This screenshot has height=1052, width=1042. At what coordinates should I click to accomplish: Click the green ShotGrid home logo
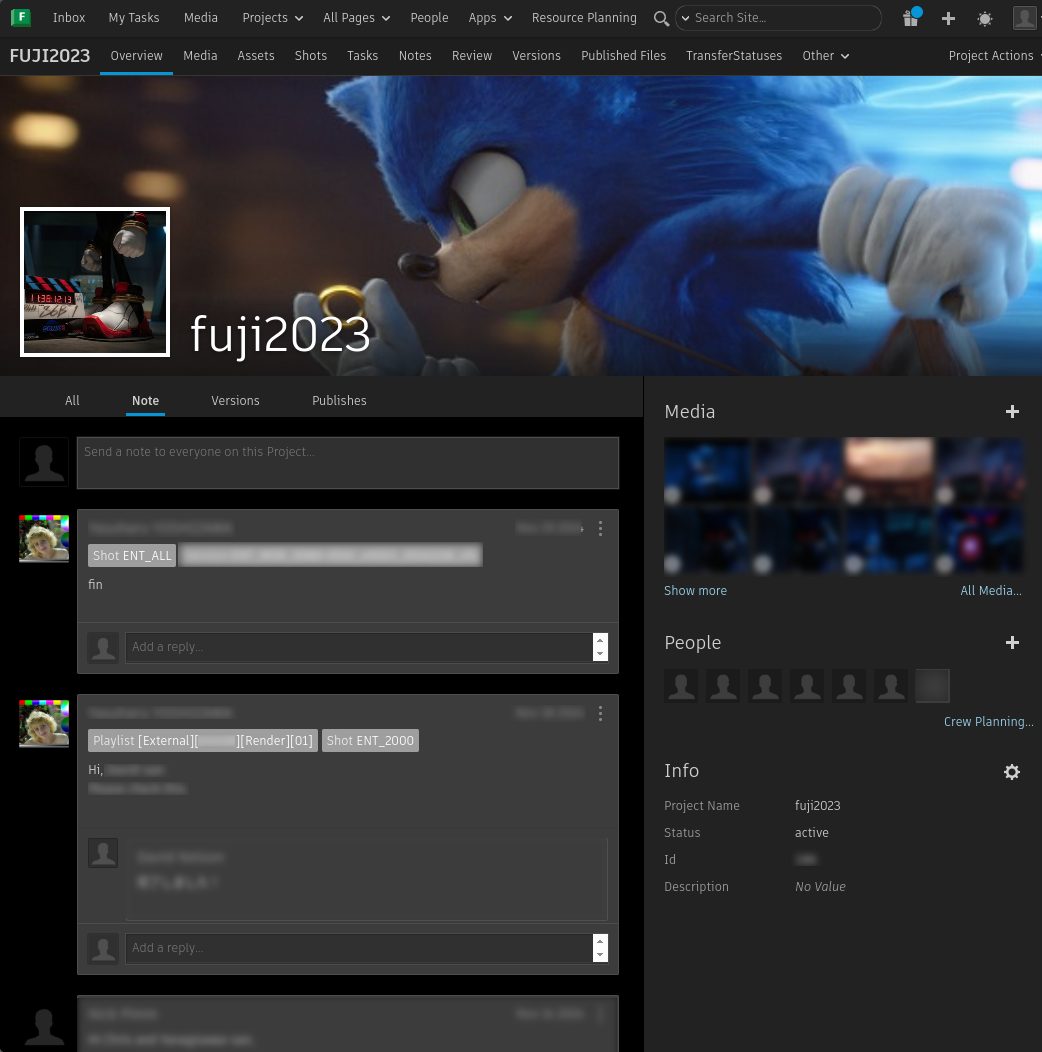coord(20,17)
